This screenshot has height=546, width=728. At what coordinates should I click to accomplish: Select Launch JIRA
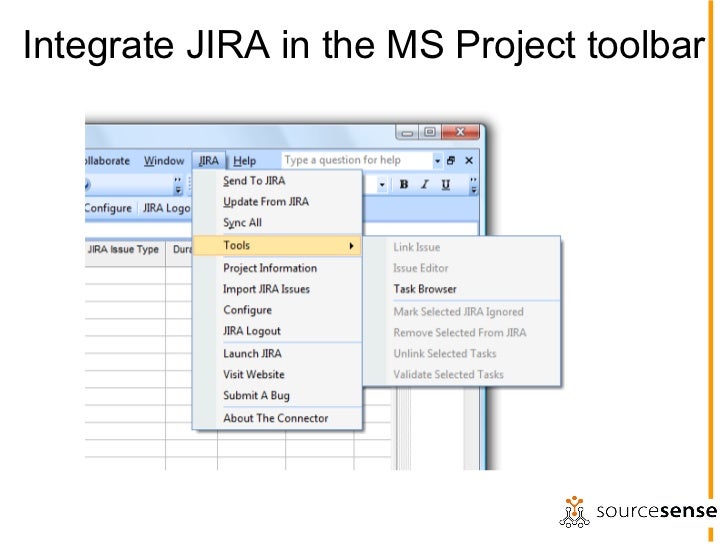pos(277,353)
